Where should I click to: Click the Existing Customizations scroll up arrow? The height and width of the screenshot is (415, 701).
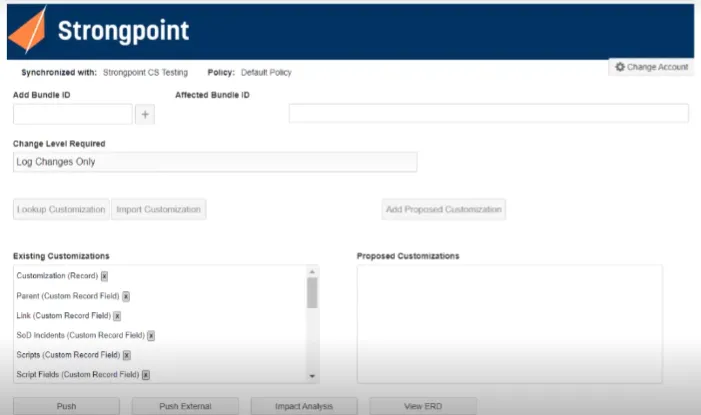312,271
